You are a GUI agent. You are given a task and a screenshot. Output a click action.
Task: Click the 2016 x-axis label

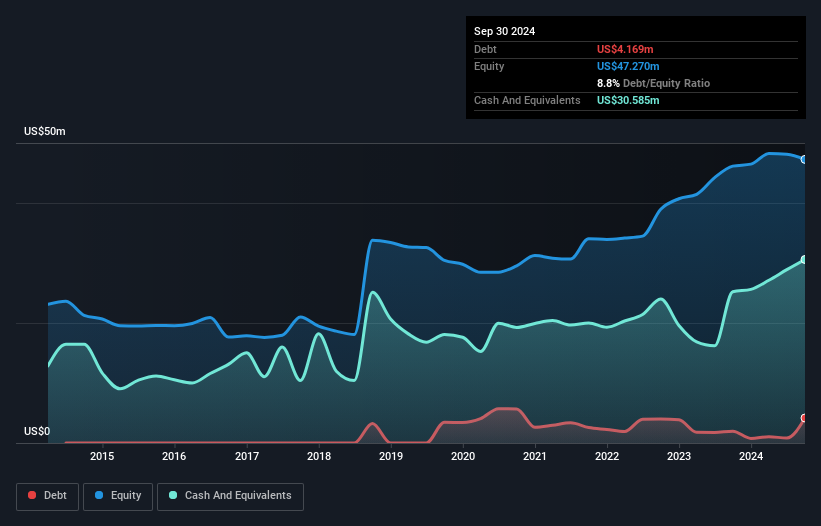[x=174, y=456]
